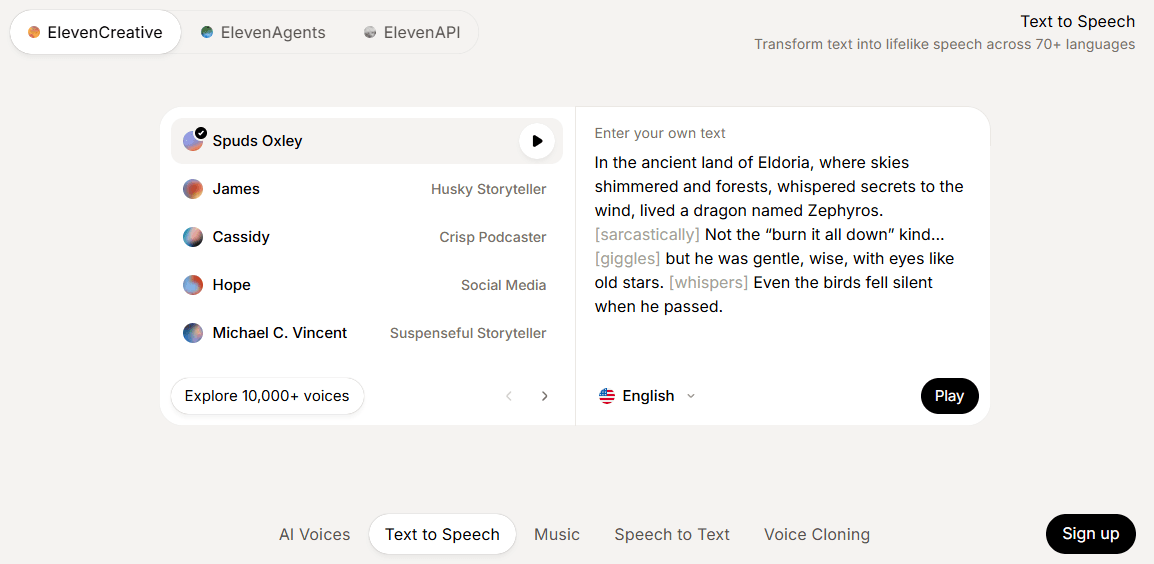
Task: Click the [sarcastically] tag in text
Action: 647,235
